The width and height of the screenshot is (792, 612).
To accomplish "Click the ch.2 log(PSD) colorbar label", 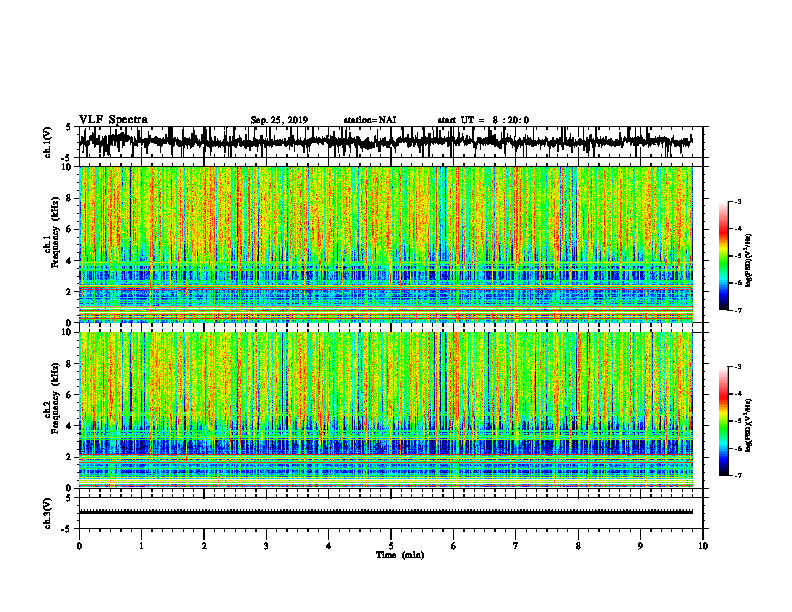I will coord(749,425).
